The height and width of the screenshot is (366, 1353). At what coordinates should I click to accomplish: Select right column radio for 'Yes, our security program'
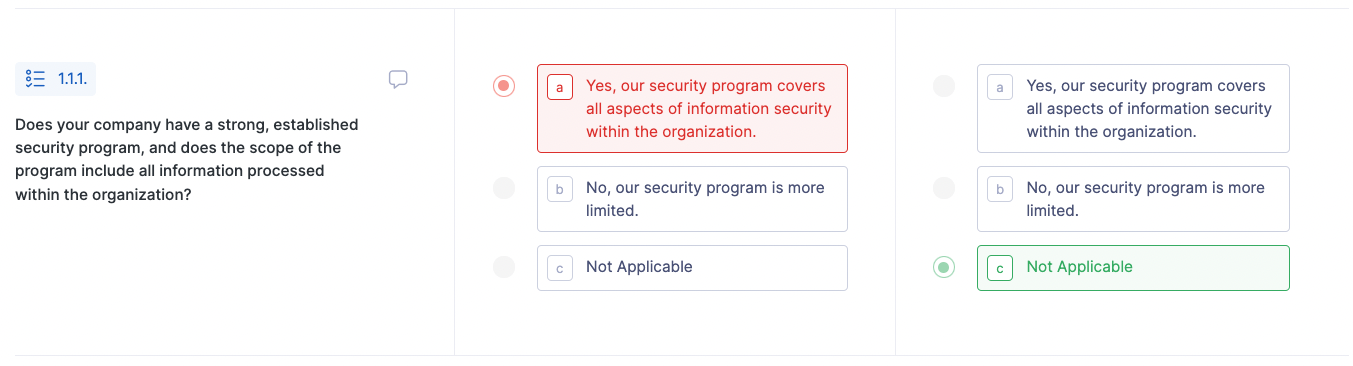coord(944,86)
